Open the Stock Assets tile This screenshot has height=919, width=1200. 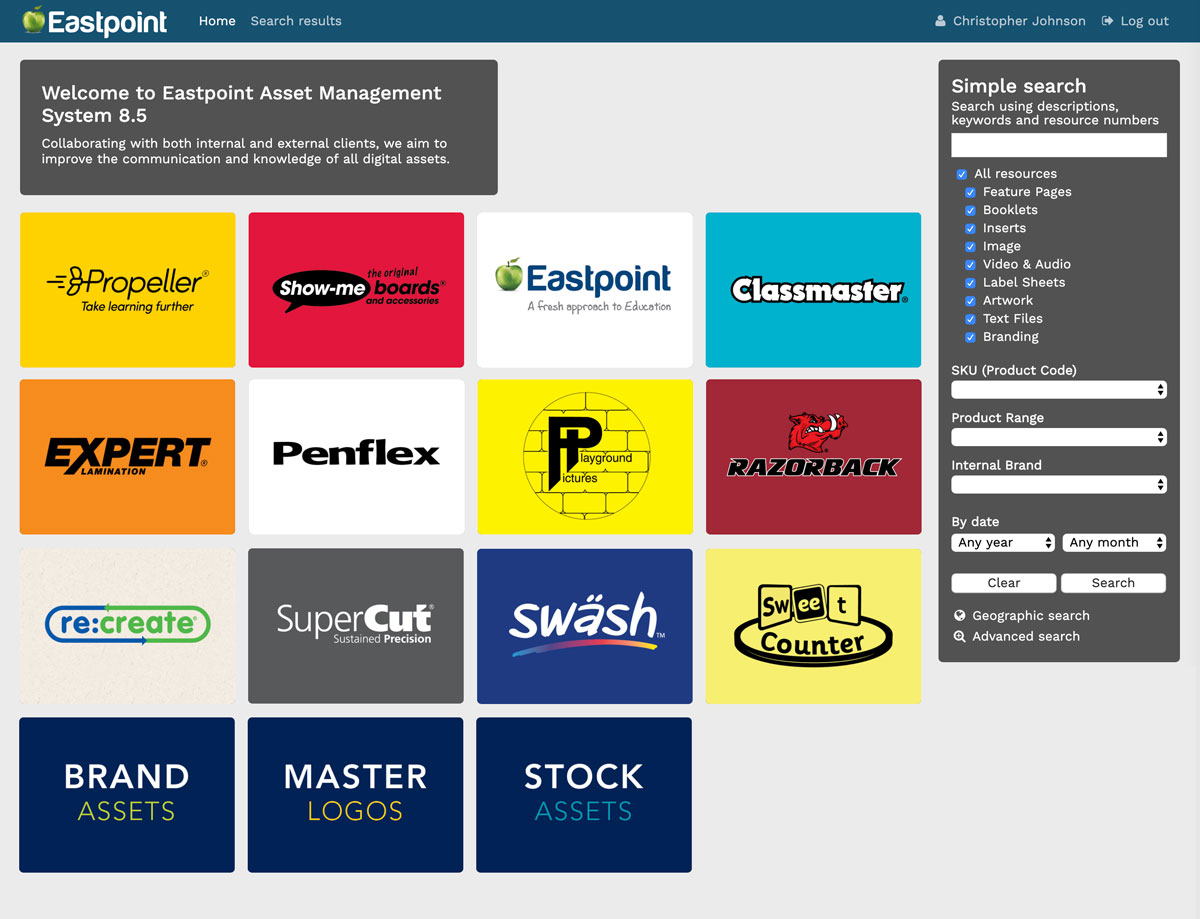click(584, 795)
